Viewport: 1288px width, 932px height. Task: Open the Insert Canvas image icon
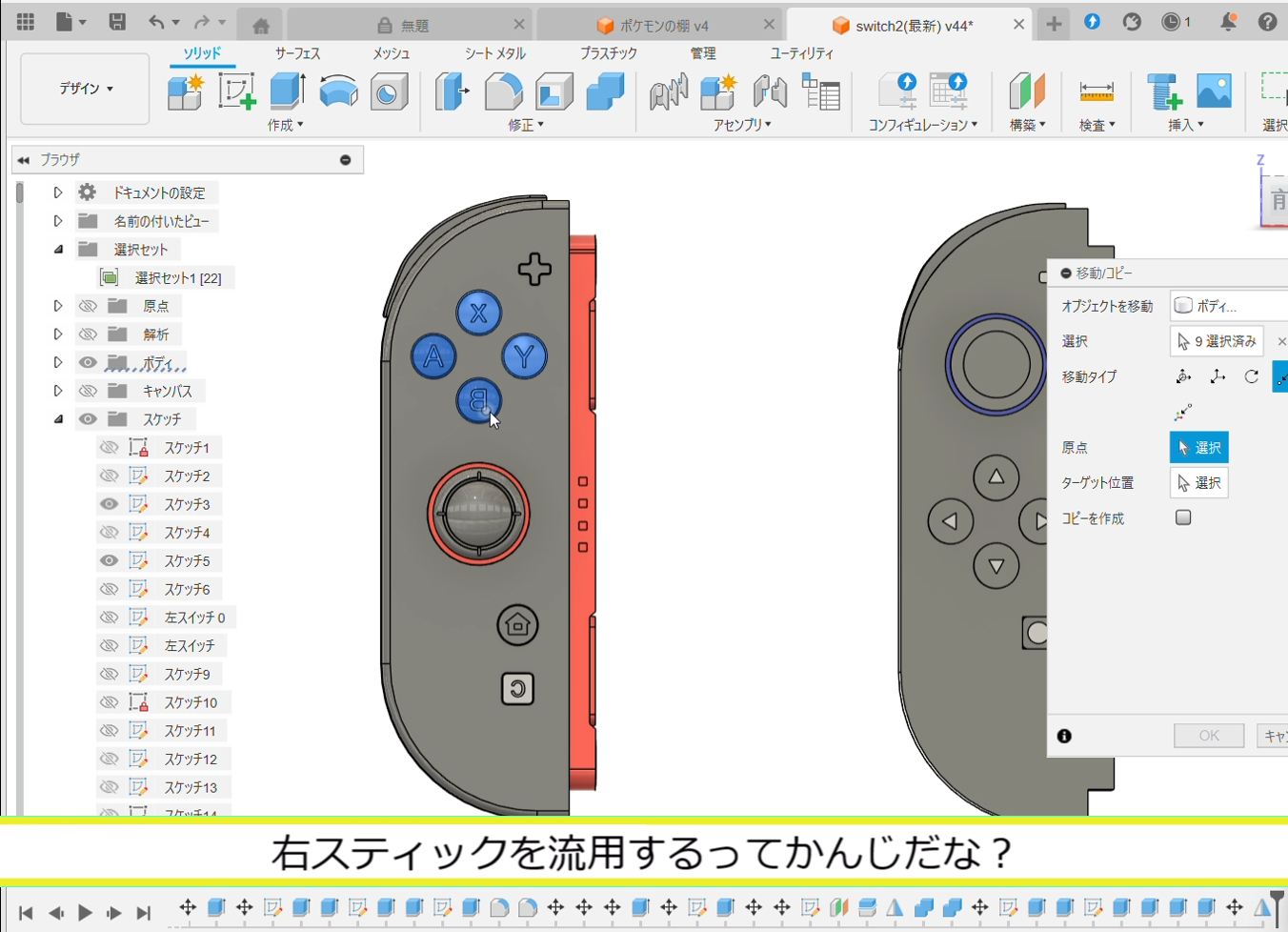pyautogui.click(x=1214, y=91)
